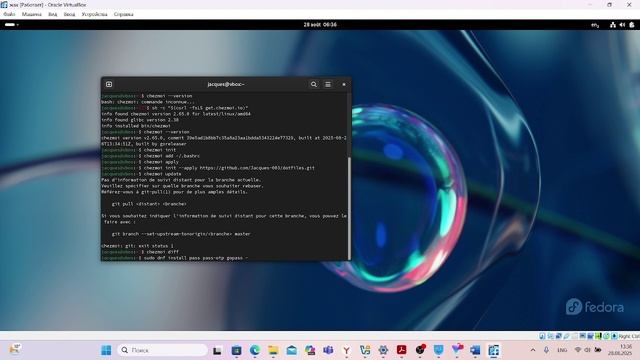The image size is (640, 360).
Task: Click the Right Ctrl host key indicator
Action: tap(629, 336)
